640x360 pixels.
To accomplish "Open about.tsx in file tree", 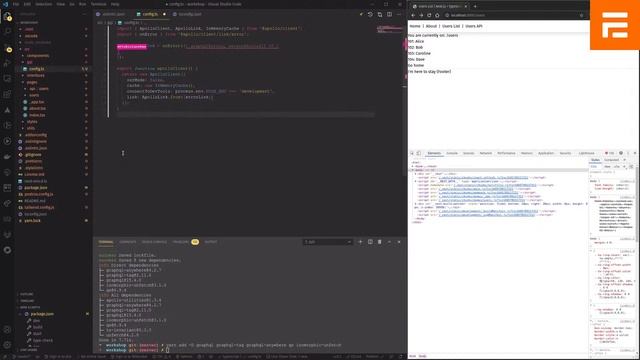I will (x=37, y=109).
